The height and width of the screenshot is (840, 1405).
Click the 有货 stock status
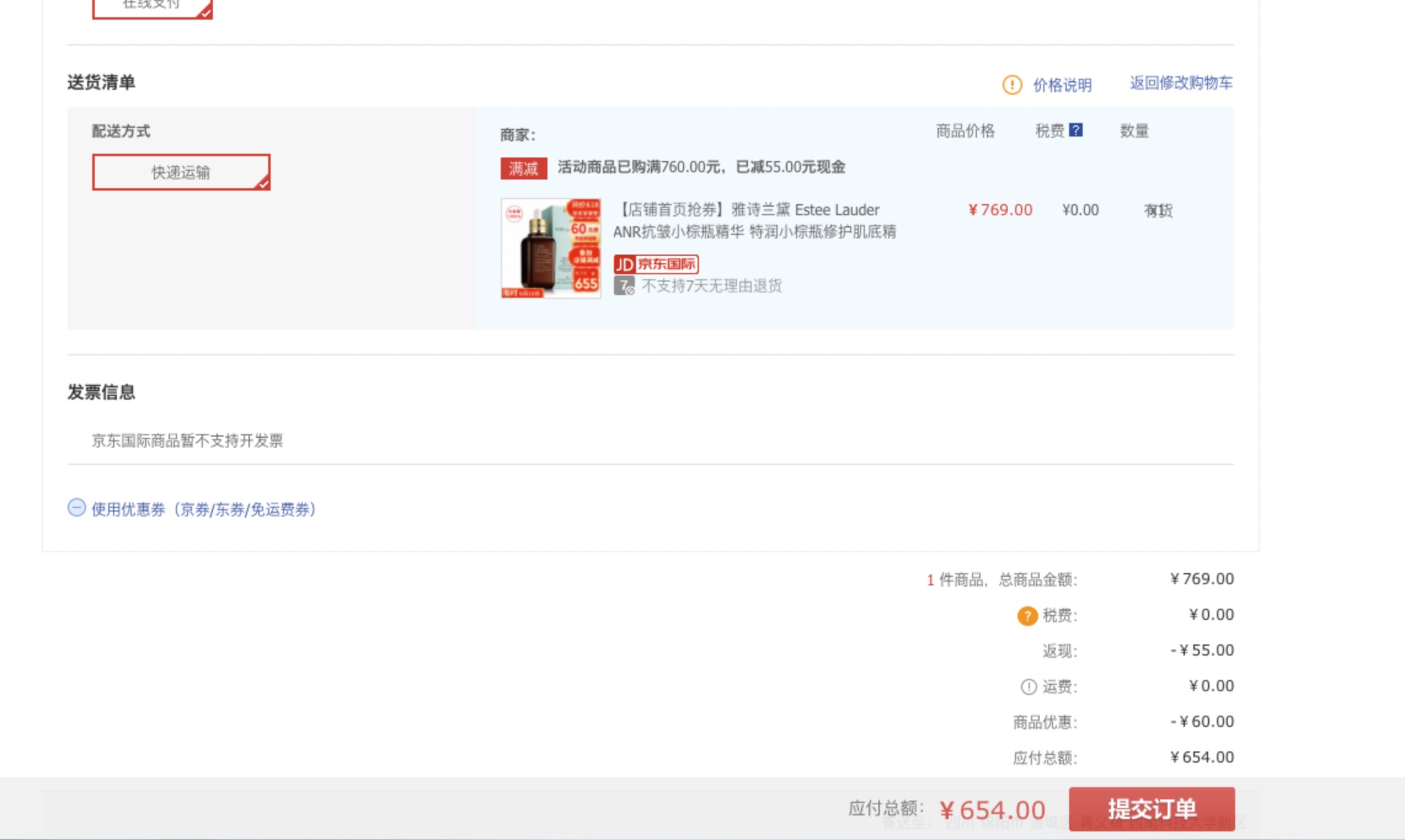pyautogui.click(x=1158, y=211)
